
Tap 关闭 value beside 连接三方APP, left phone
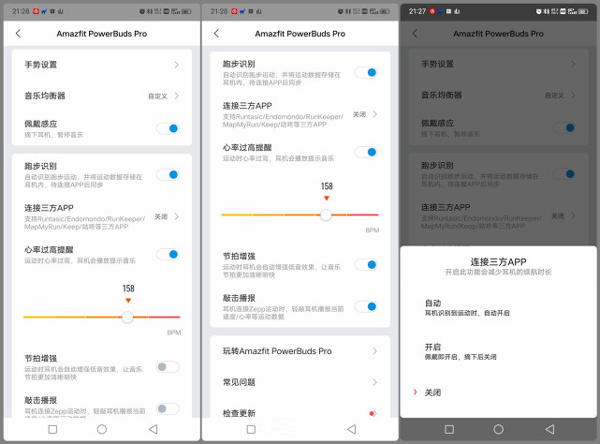coord(161,217)
